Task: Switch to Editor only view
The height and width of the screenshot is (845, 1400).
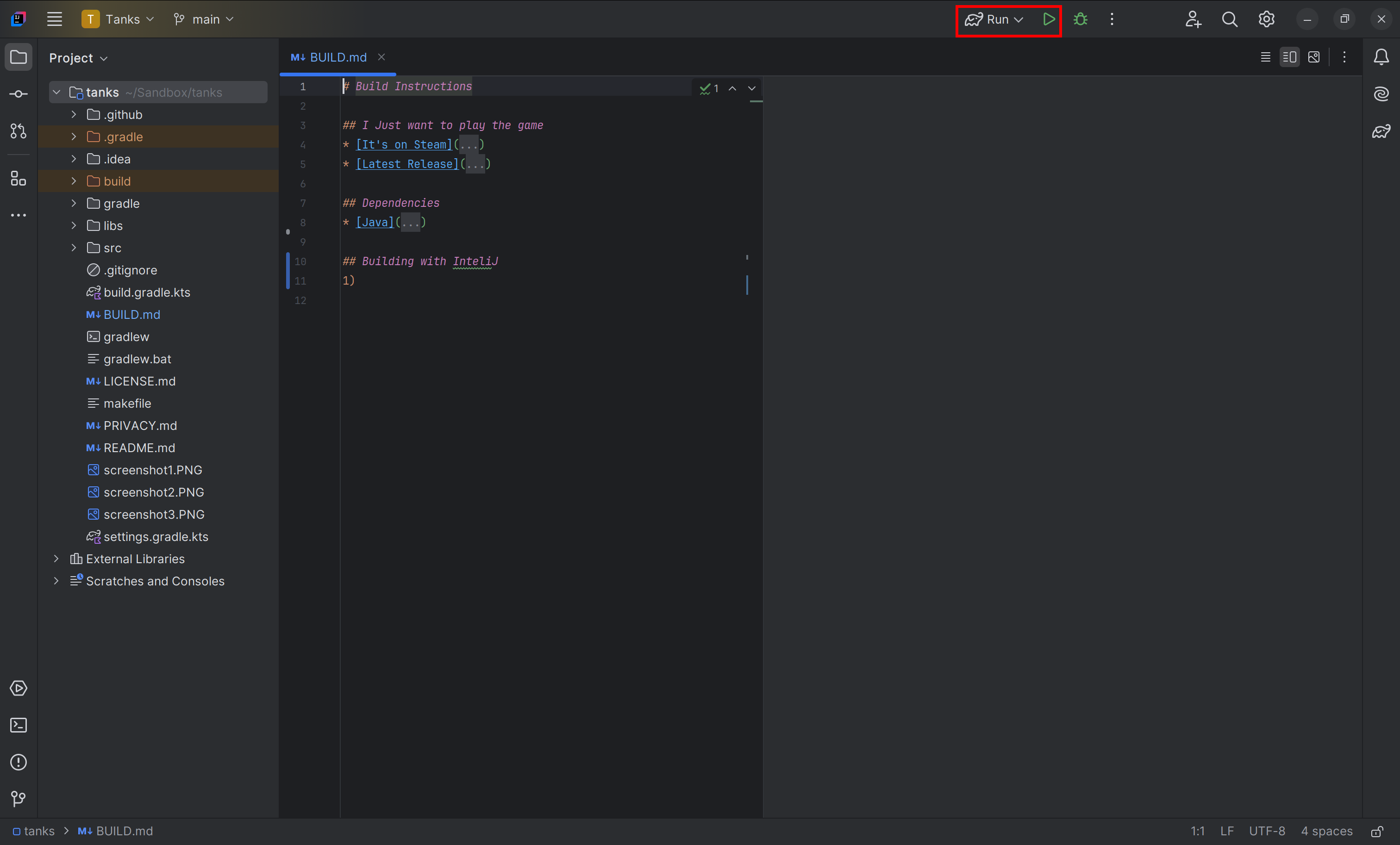Action: (1265, 57)
